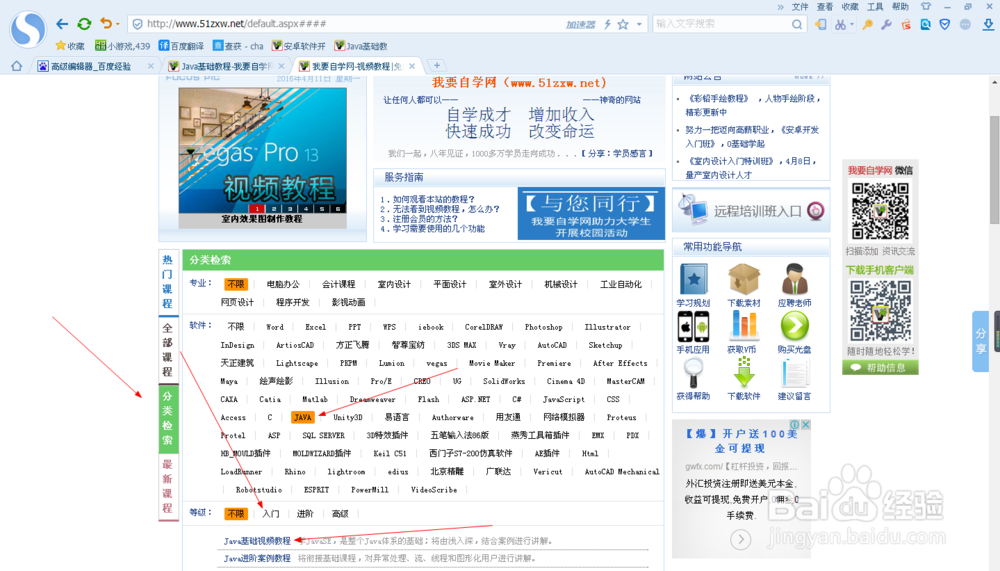Viewport: 1000px width, 571px height.
Task: Select the 进阶 level filter
Action: point(305,514)
